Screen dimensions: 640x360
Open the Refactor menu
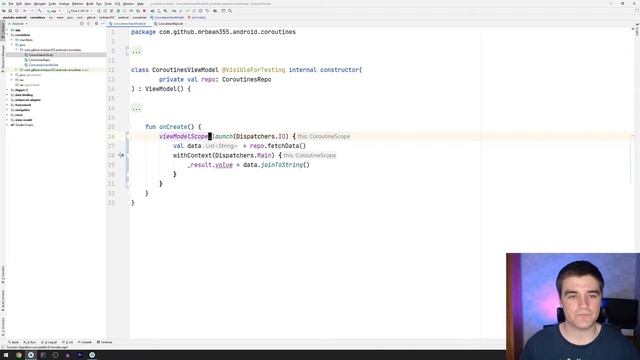pos(78,4)
